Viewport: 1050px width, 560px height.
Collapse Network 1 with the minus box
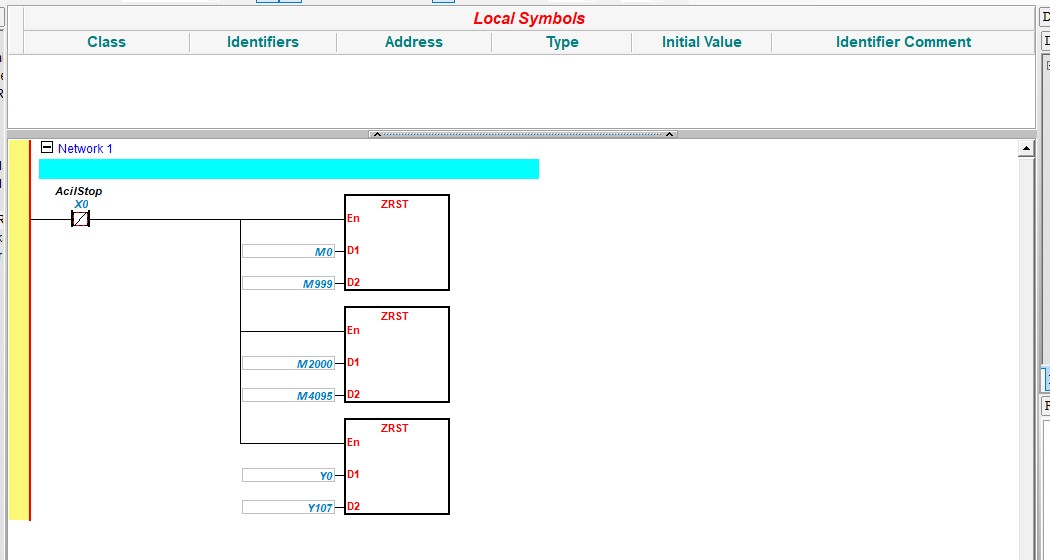(x=47, y=147)
